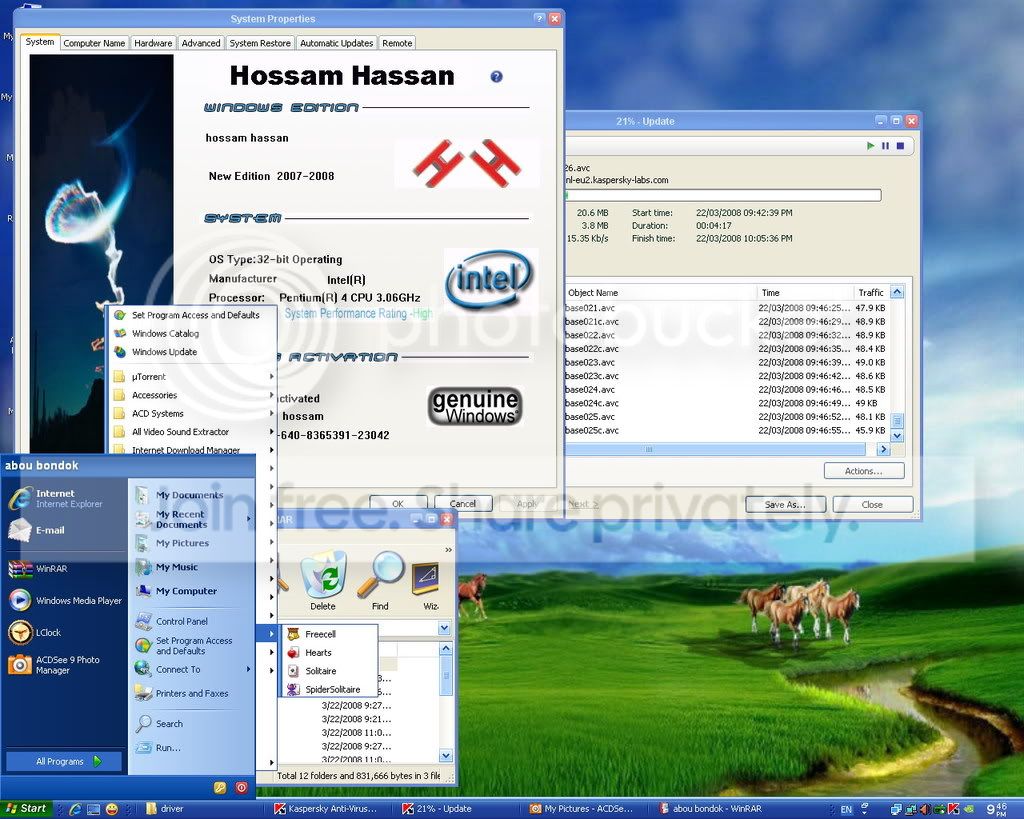The width and height of the screenshot is (1024, 819).
Task: Pause the Kaspersky update download
Action: [885, 146]
